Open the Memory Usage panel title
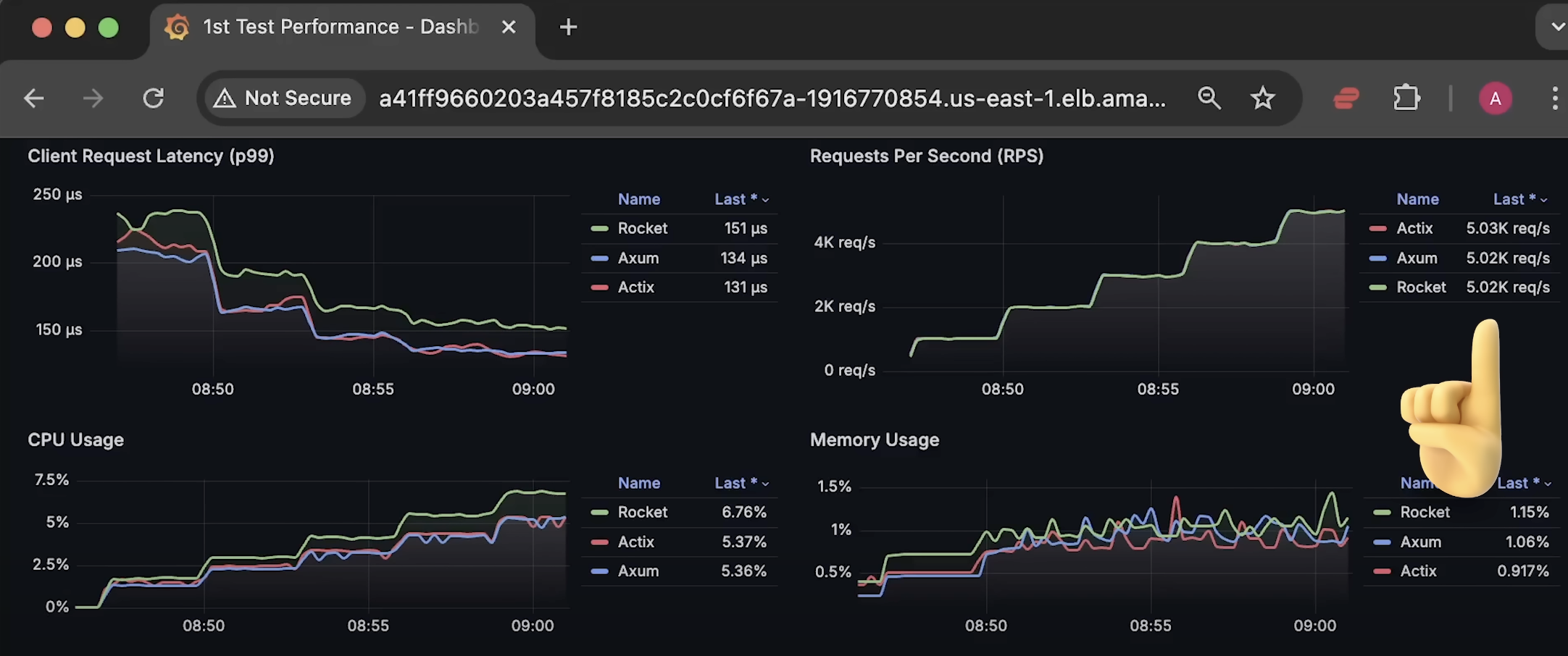The width and height of the screenshot is (1568, 656). coord(875,440)
